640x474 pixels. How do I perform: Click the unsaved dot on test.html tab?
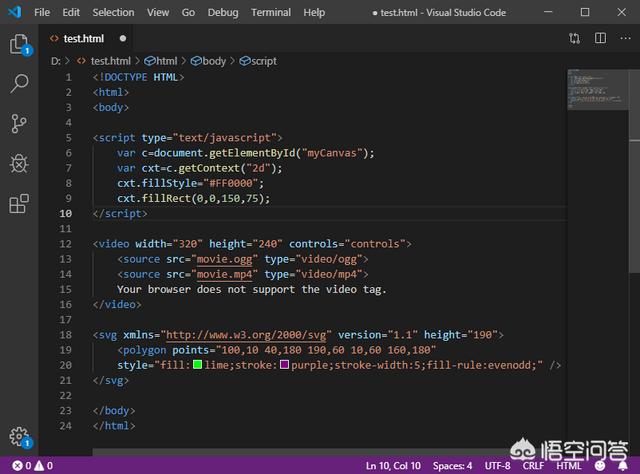(x=123, y=38)
